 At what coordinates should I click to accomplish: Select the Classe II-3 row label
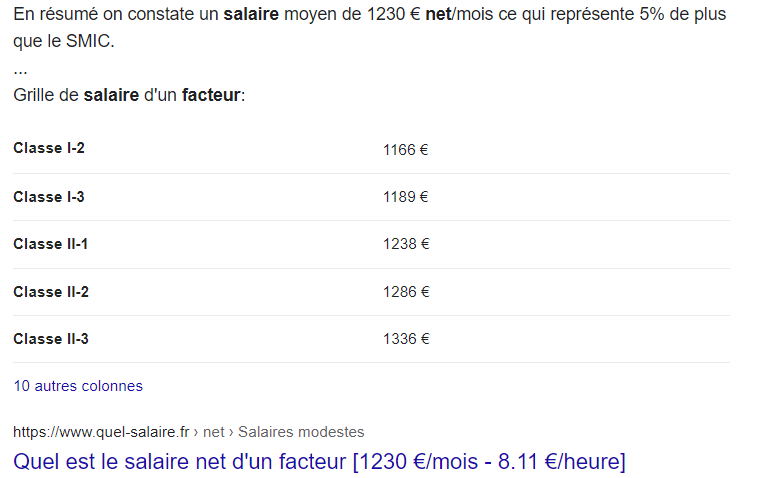tap(51, 339)
